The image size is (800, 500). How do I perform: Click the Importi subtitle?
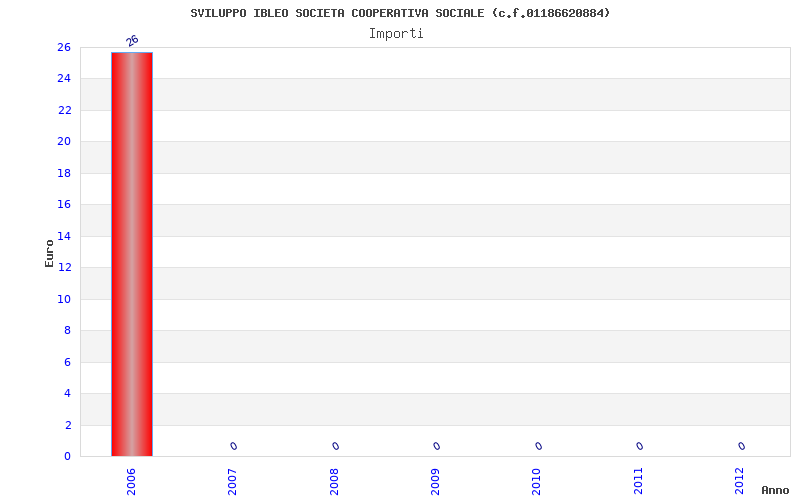pyautogui.click(x=396, y=34)
